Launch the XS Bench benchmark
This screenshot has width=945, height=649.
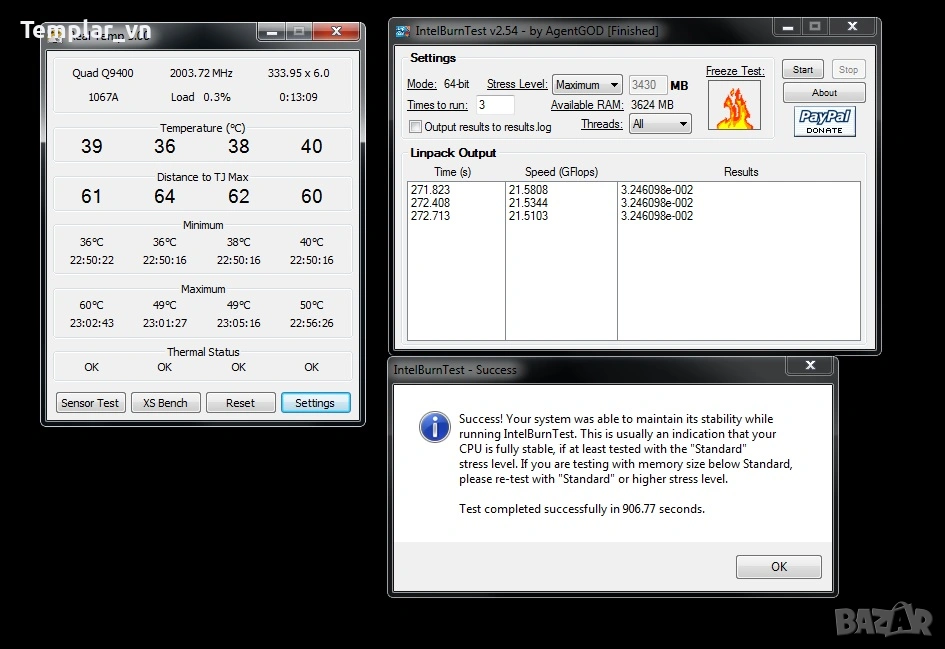tap(165, 403)
